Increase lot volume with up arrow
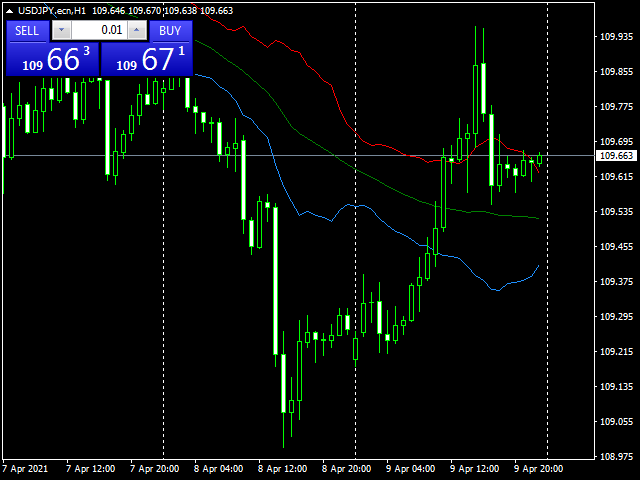This screenshot has width=640, height=480. [x=137, y=30]
